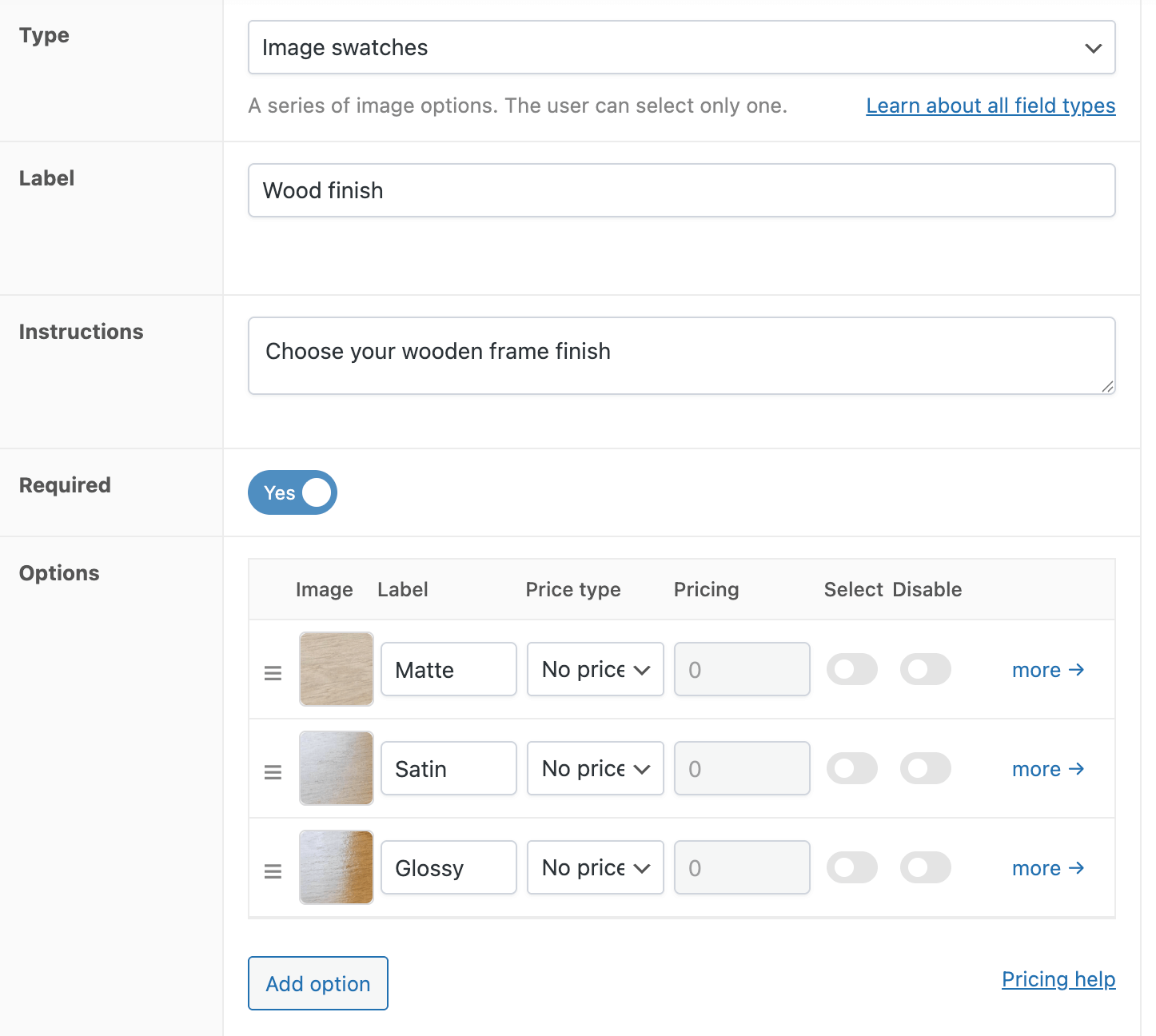Enable the Select toggle for Matte

[852, 669]
